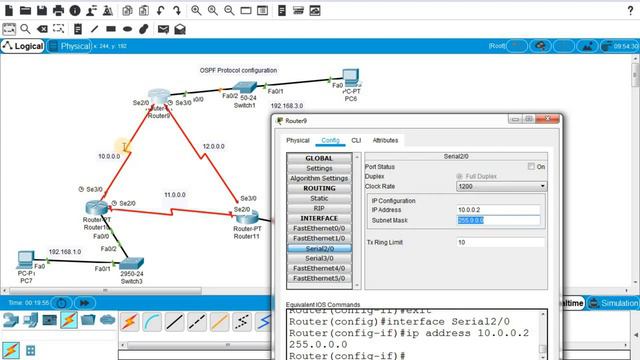640x360 pixels.
Task: Choose the Delete tool
Action: pyautogui.click(x=42, y=29)
